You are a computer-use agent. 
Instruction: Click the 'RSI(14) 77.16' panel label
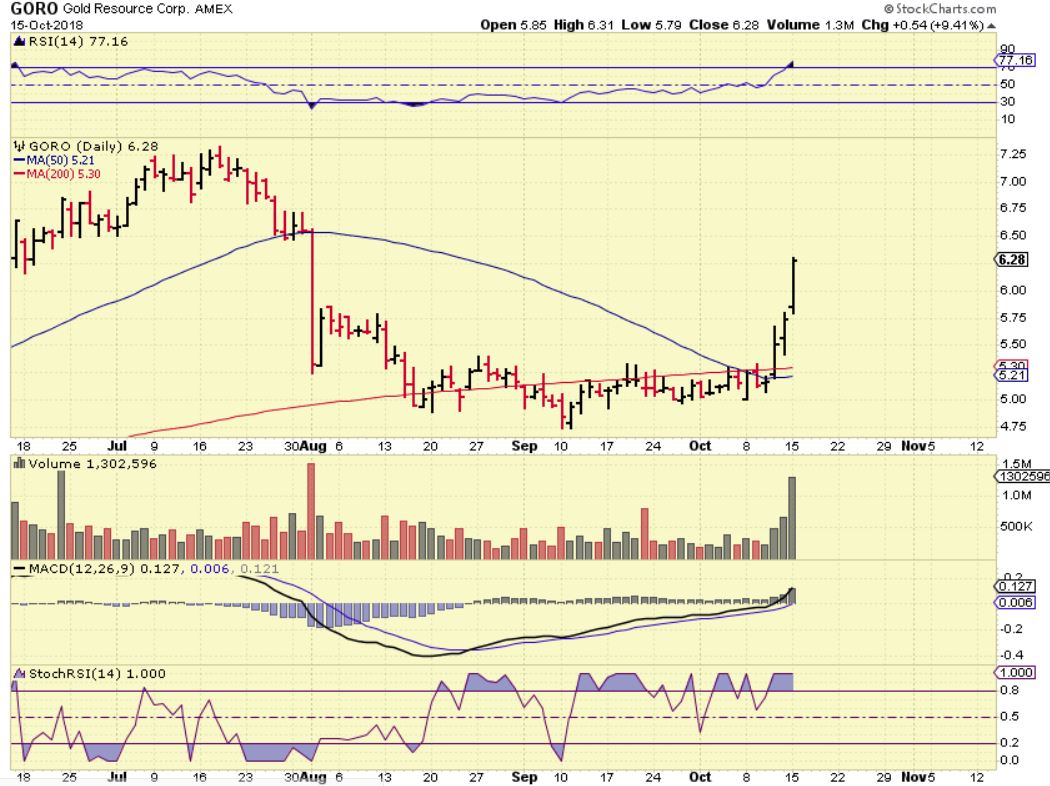[78, 42]
